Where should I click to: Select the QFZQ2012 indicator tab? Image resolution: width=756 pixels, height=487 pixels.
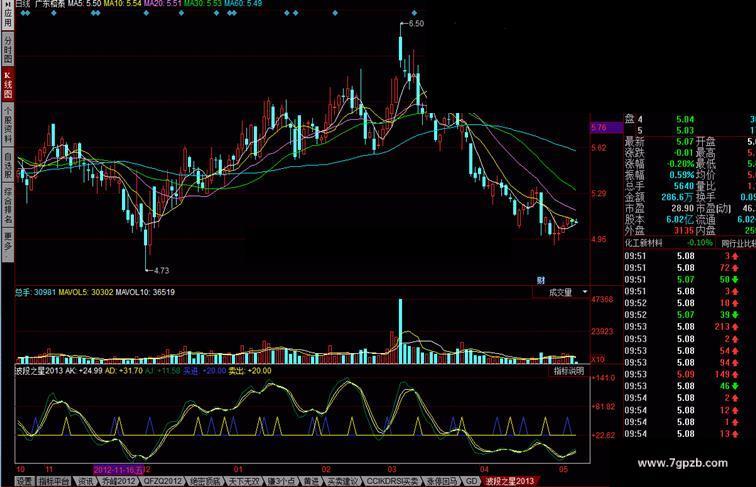pyautogui.click(x=162, y=481)
